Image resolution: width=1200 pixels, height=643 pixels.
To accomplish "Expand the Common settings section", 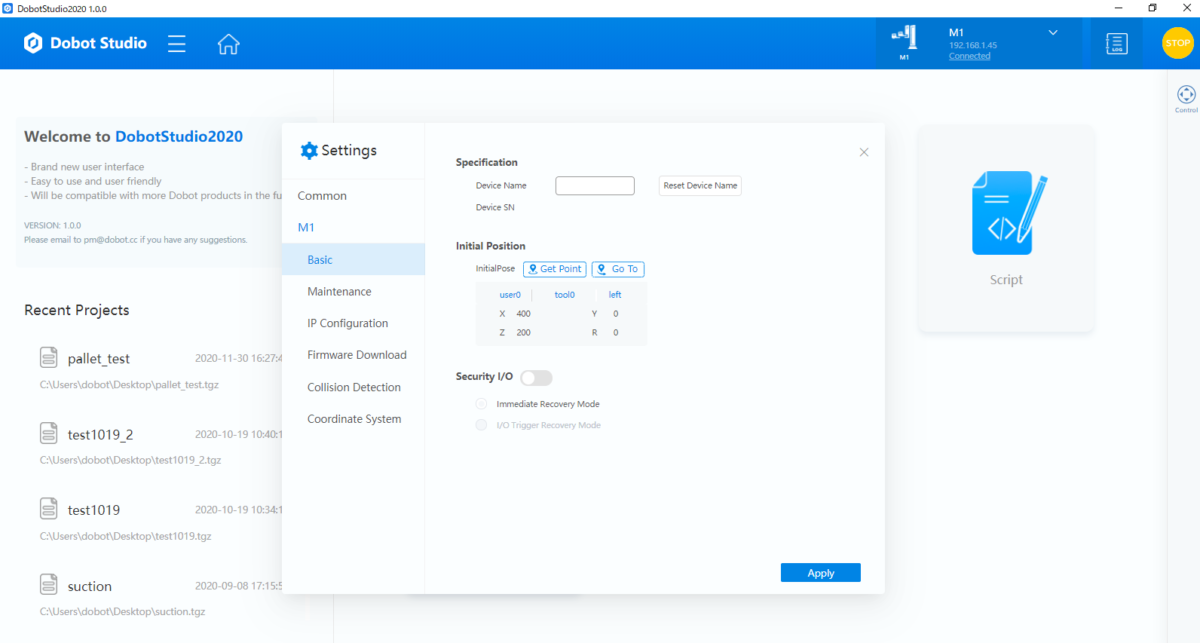I will [322, 196].
